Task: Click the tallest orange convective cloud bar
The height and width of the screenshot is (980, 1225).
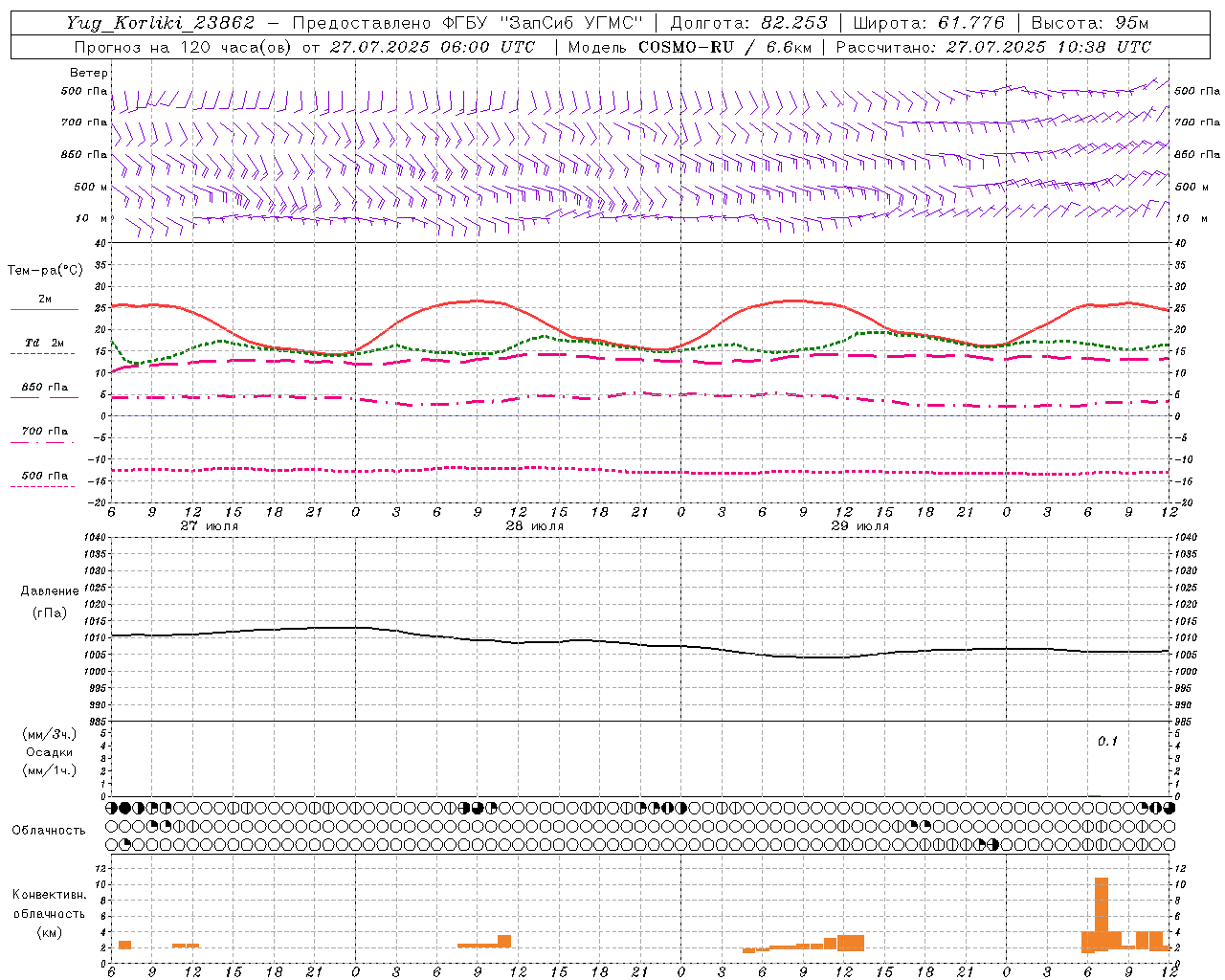Action: (x=1102, y=913)
